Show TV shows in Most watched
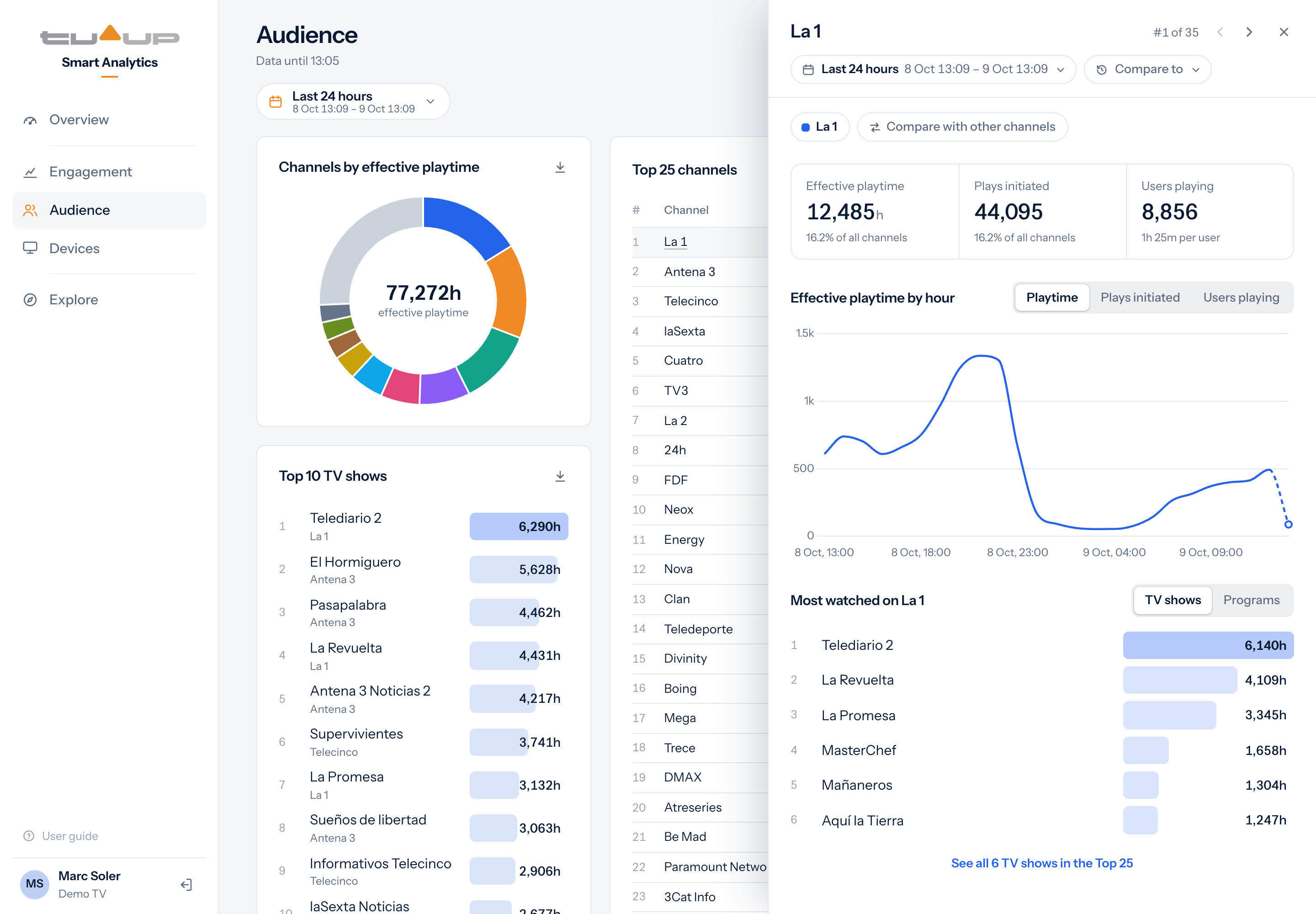The height and width of the screenshot is (914, 1316). pyautogui.click(x=1172, y=600)
